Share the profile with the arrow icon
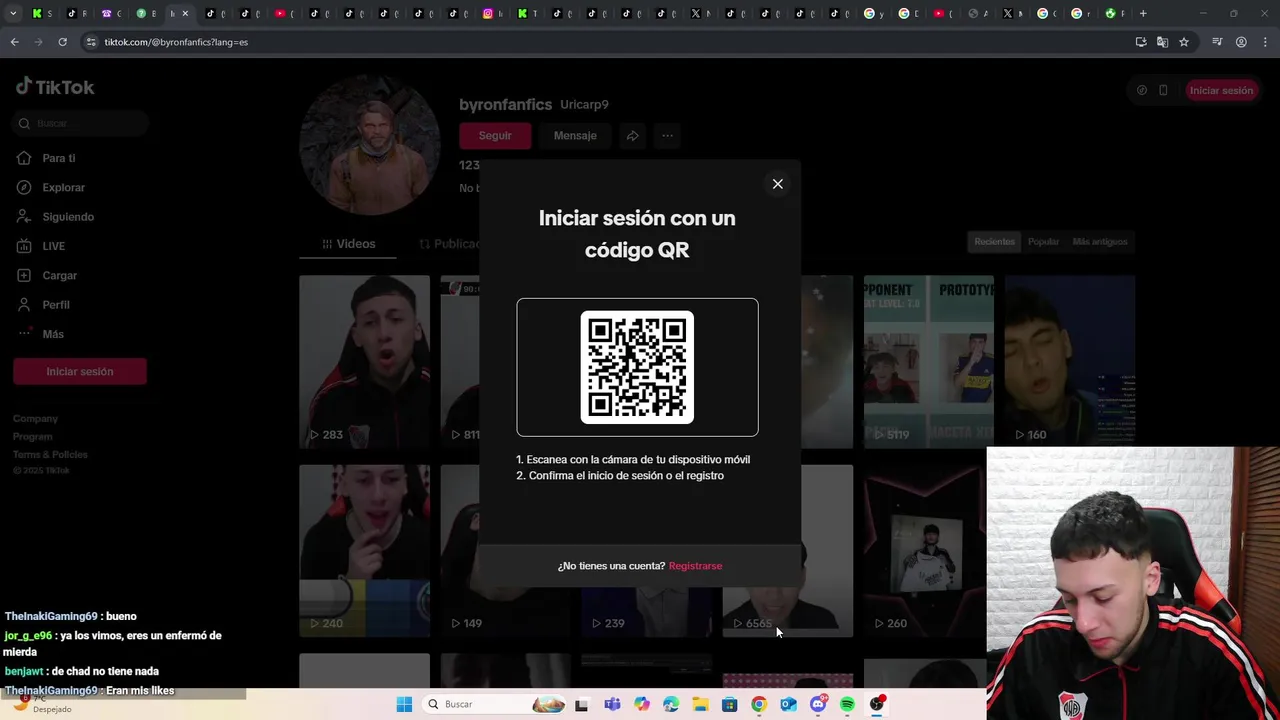The image size is (1280, 720). (x=632, y=135)
